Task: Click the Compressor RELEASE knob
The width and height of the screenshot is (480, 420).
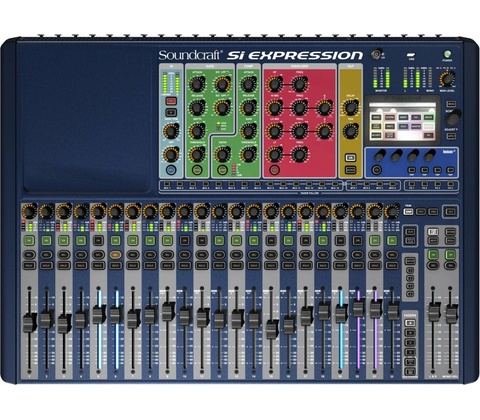Action: (248, 107)
